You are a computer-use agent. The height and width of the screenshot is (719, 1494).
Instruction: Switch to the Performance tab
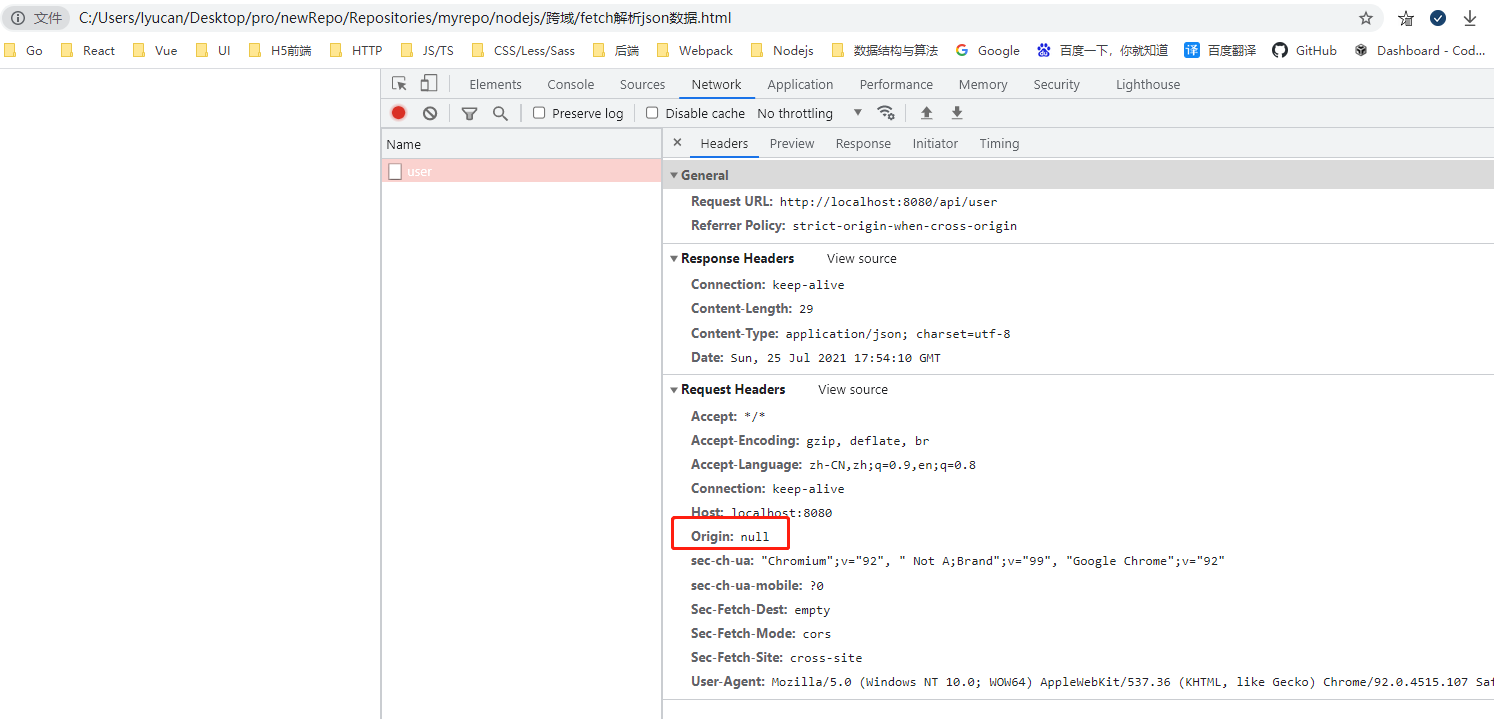tap(896, 84)
